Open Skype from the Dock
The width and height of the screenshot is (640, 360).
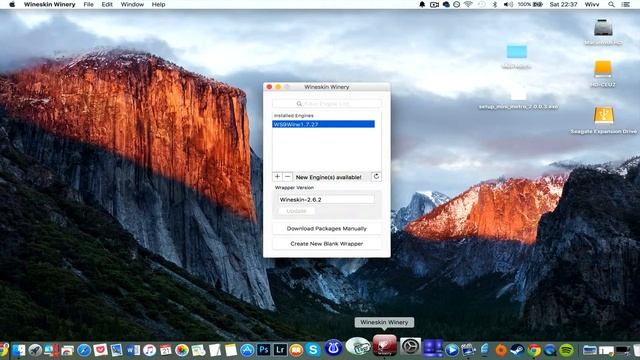[x=313, y=350]
